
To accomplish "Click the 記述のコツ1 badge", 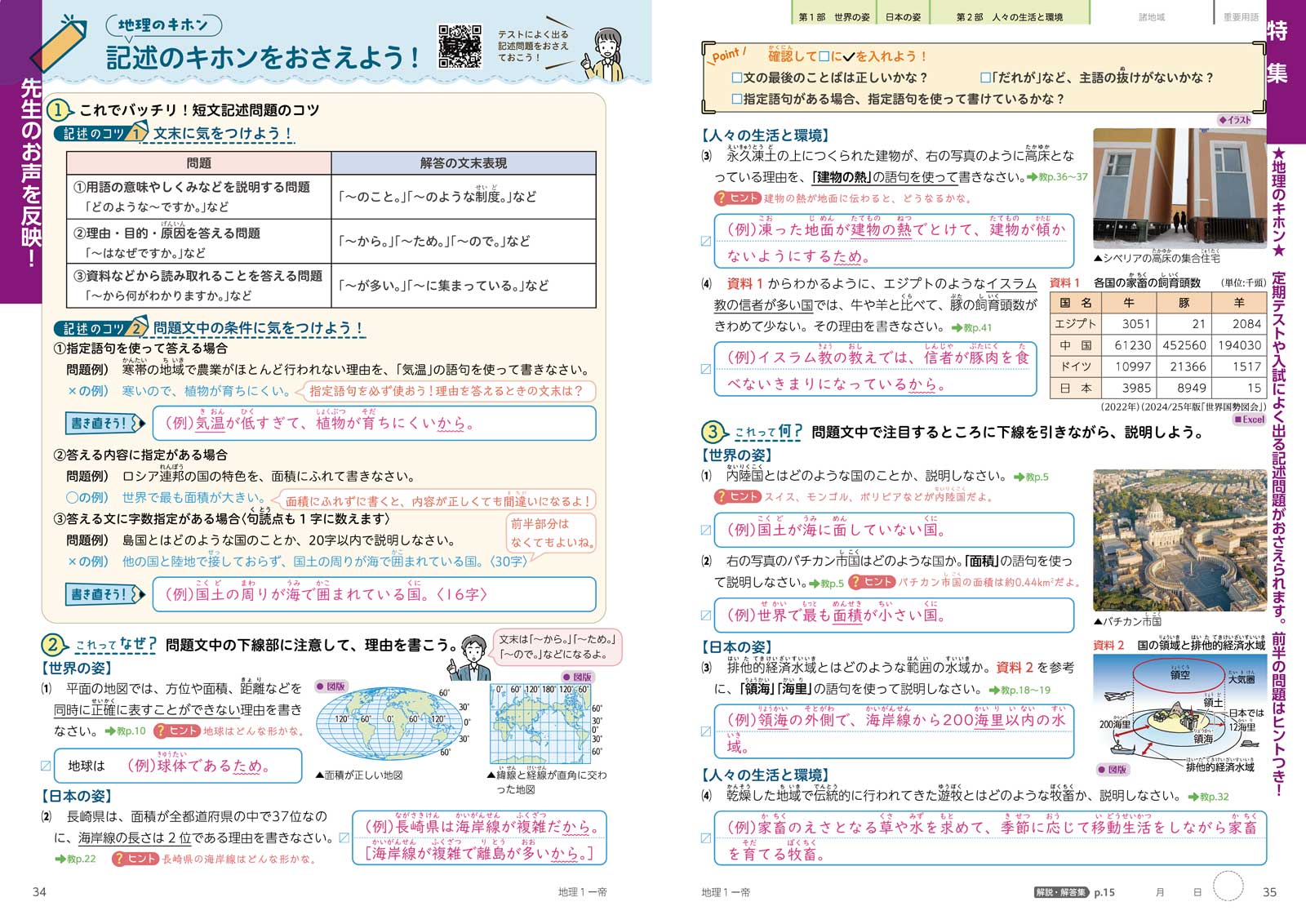I will [100, 133].
